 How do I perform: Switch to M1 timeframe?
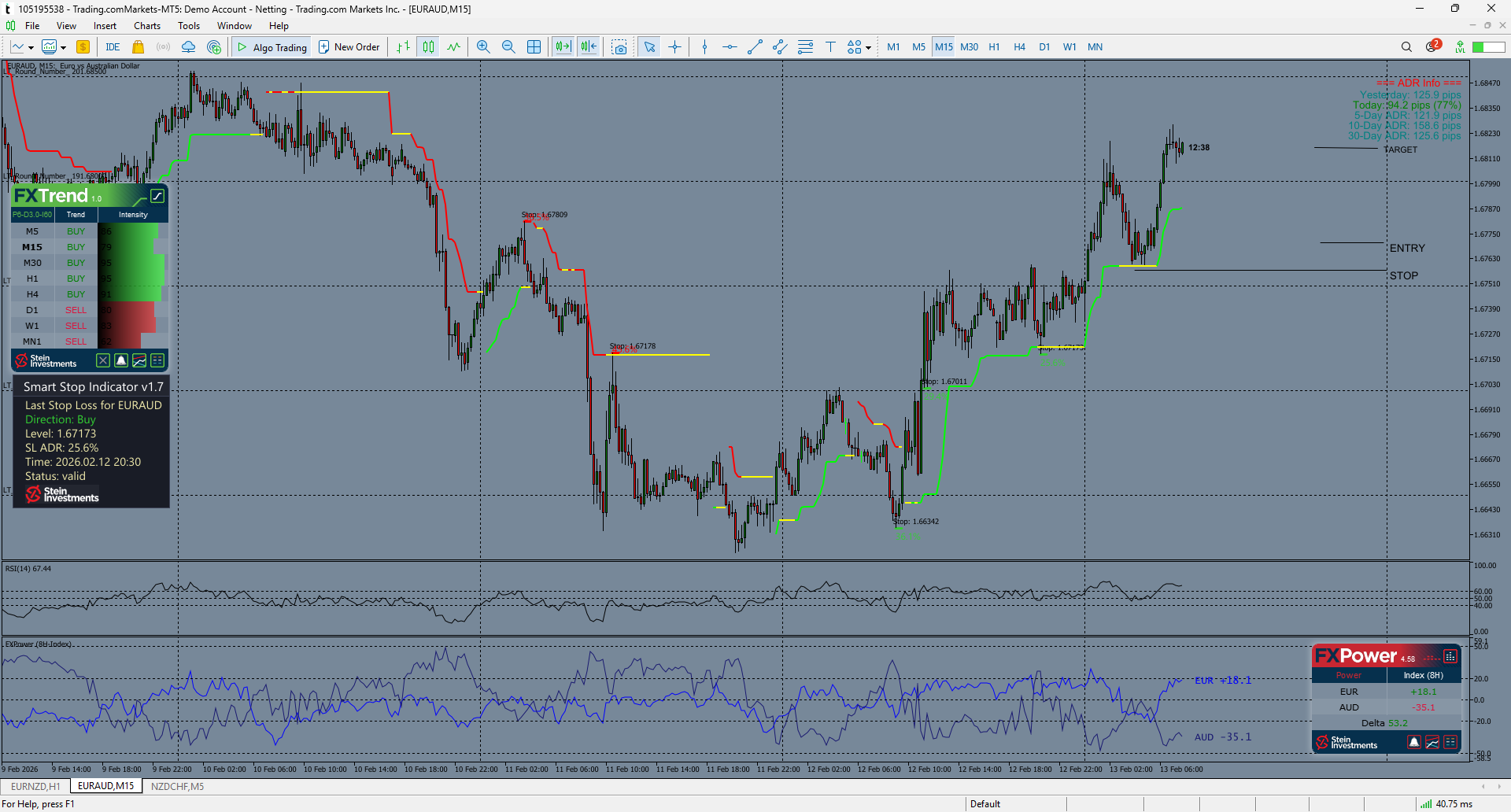[x=893, y=47]
